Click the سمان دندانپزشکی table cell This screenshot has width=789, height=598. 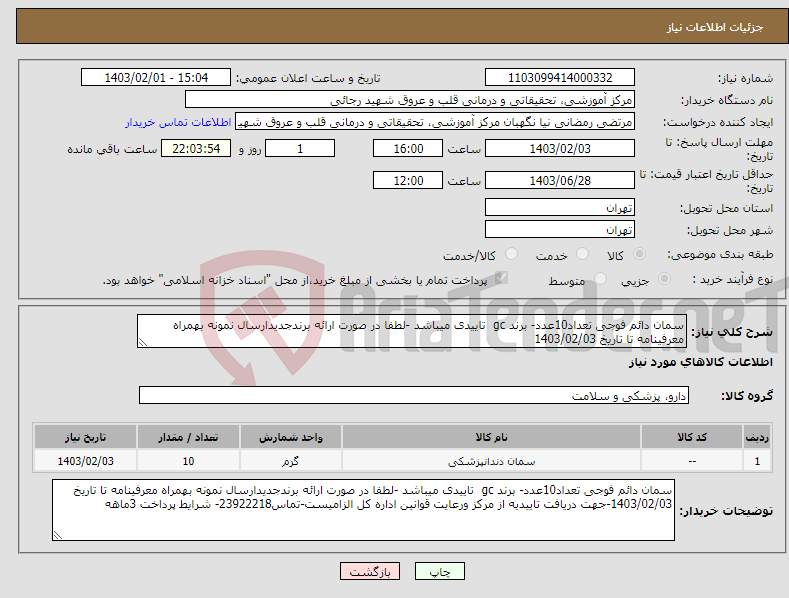point(491,461)
